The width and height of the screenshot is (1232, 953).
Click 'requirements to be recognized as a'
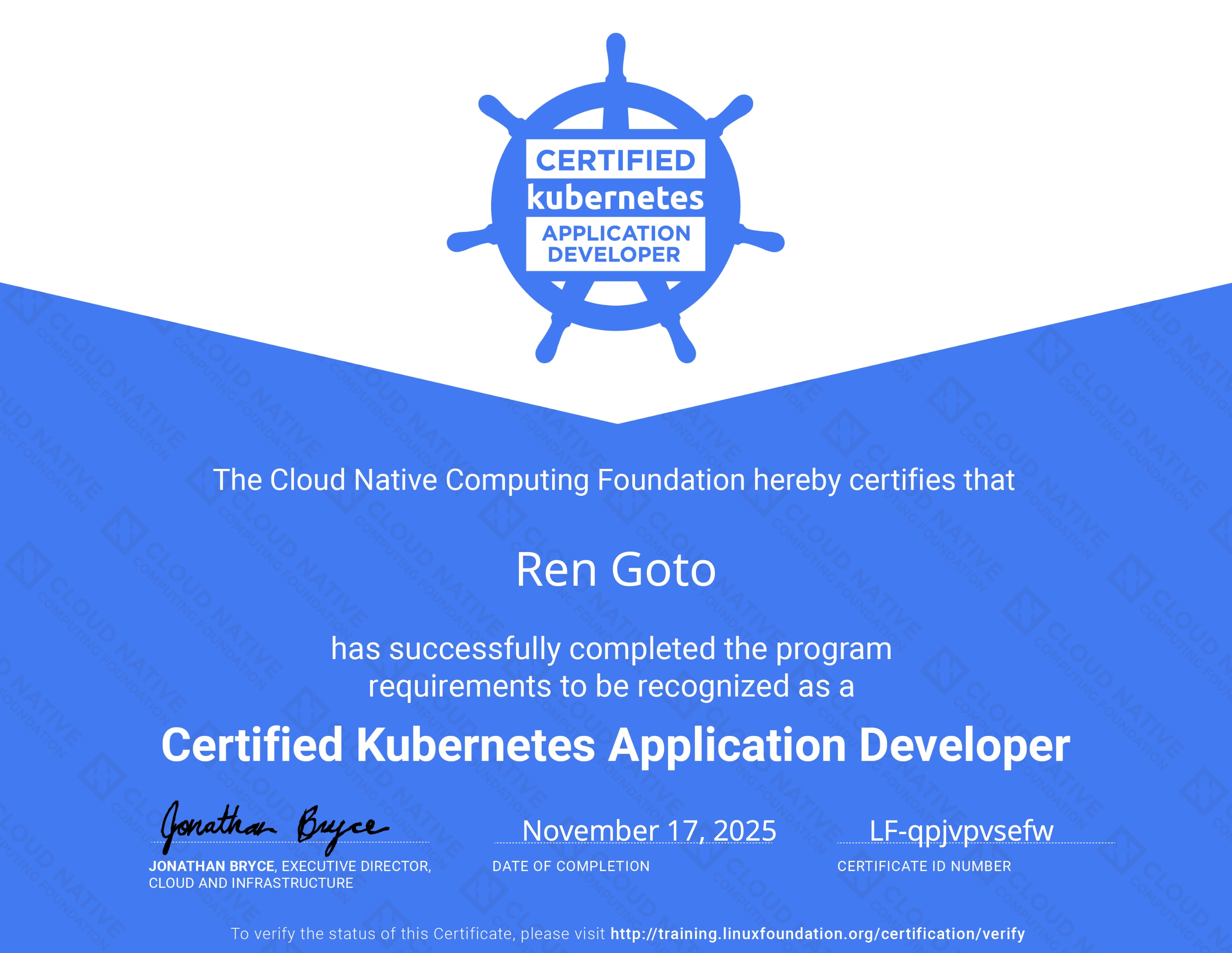611,686
